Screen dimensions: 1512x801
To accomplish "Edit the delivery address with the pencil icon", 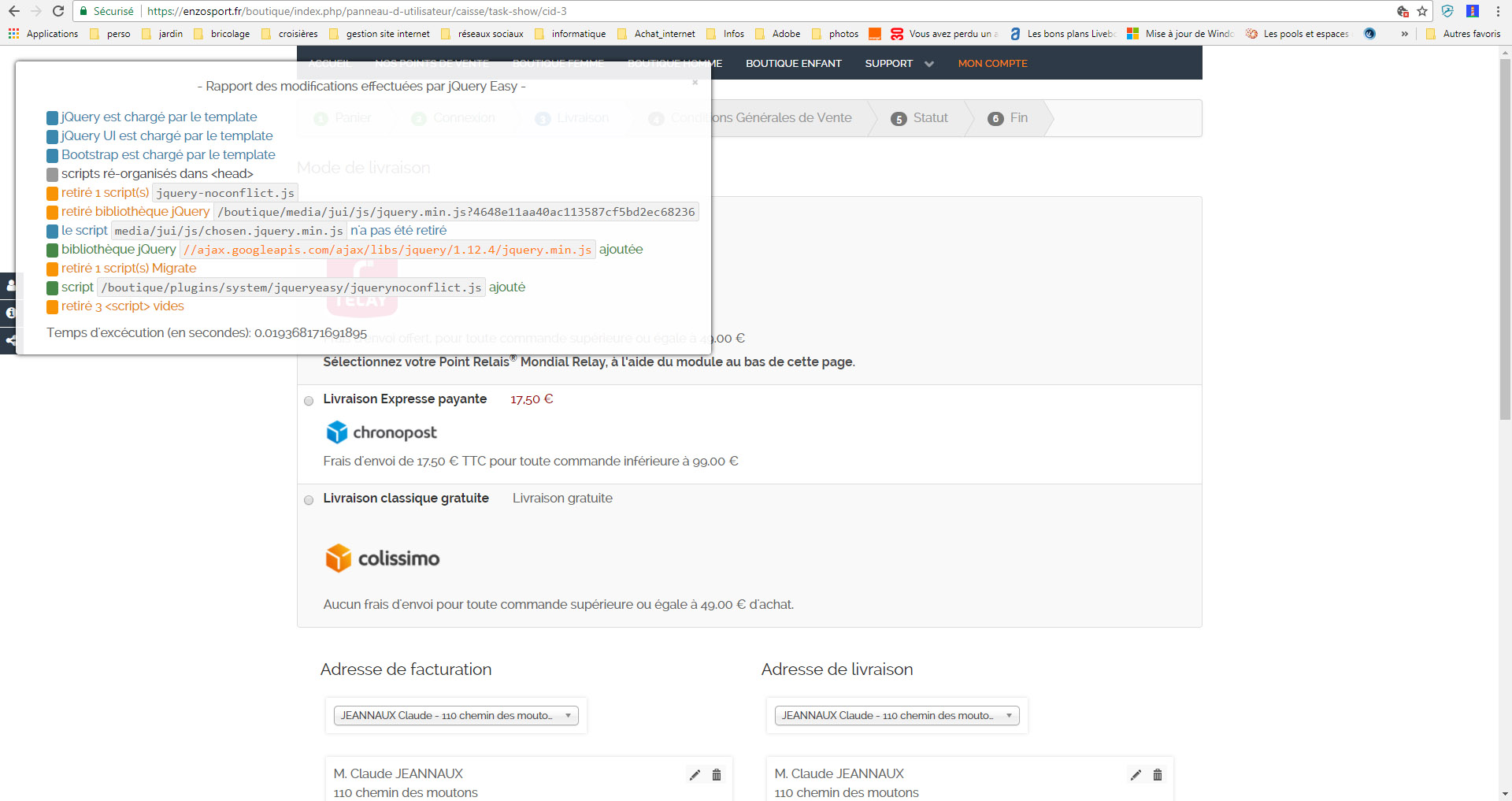I will click(x=1136, y=775).
